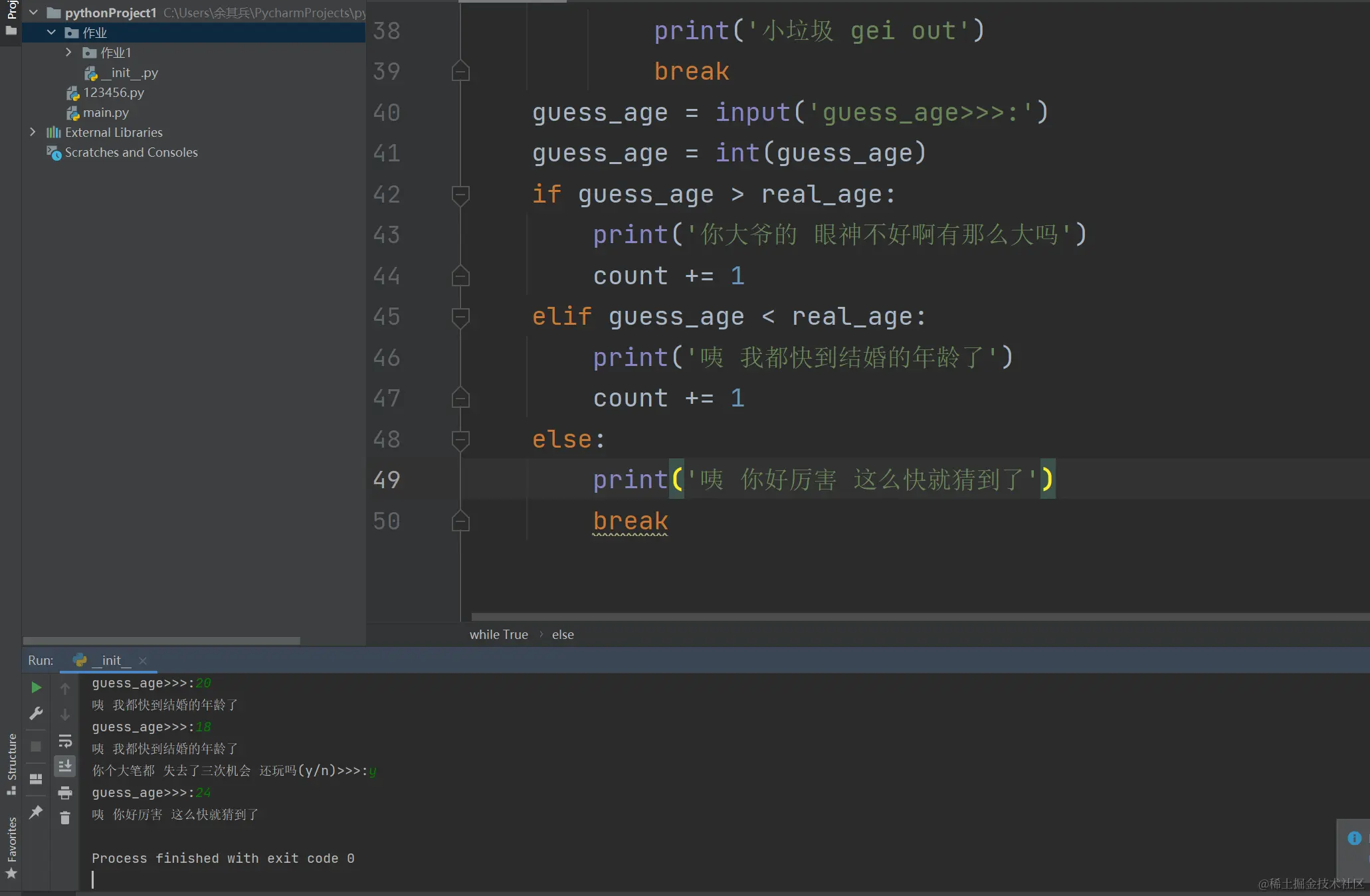Toggle scroll to end of console
Image resolution: width=1370 pixels, height=896 pixels.
tap(65, 766)
